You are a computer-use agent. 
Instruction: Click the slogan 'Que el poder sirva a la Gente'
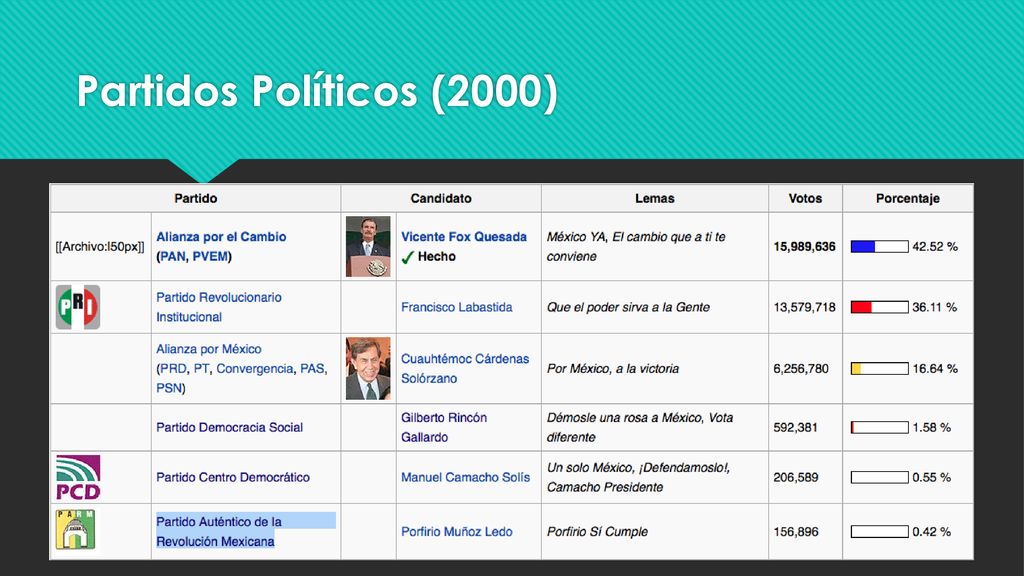point(628,307)
